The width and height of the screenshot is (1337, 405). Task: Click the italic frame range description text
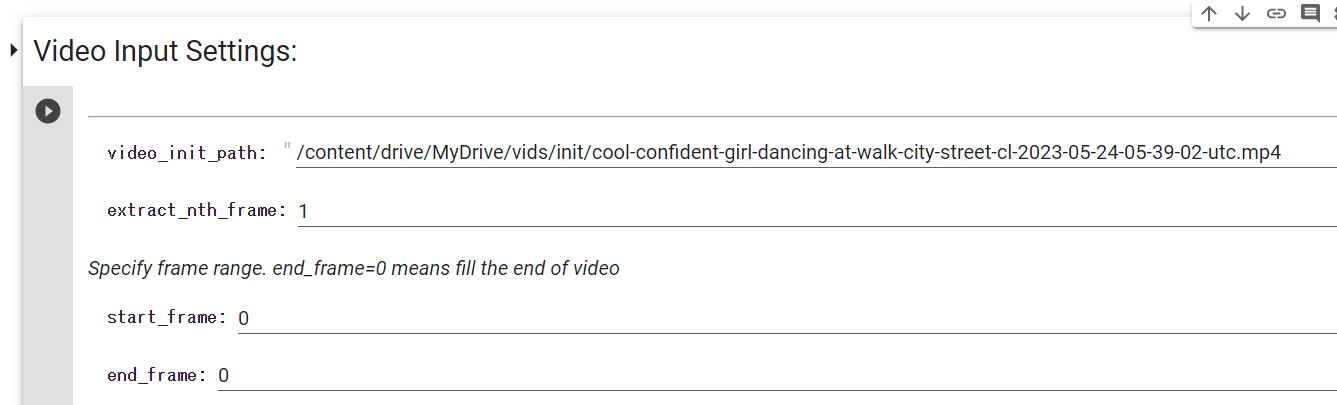click(354, 268)
